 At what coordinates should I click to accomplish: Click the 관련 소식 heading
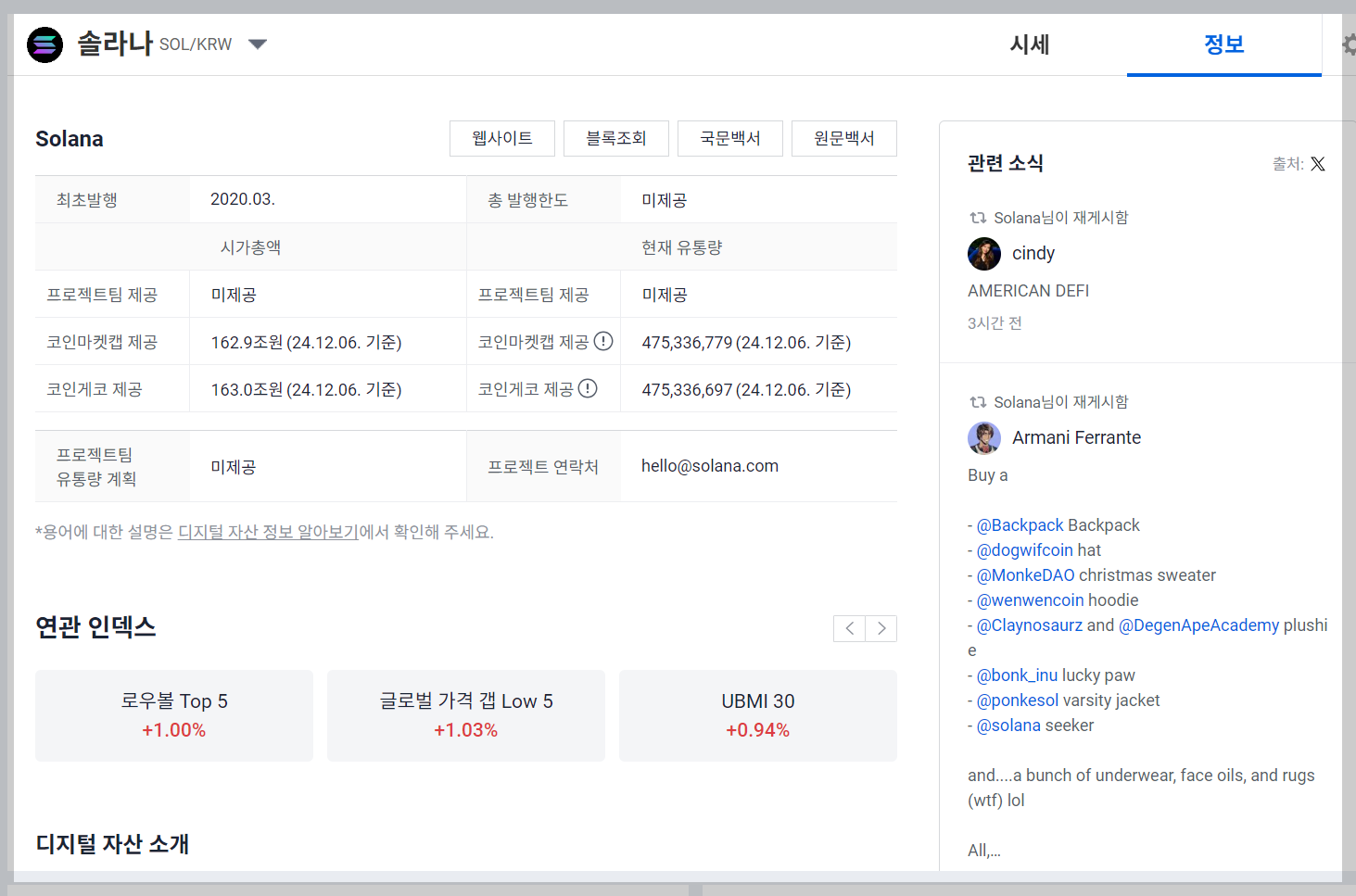[x=1006, y=163]
